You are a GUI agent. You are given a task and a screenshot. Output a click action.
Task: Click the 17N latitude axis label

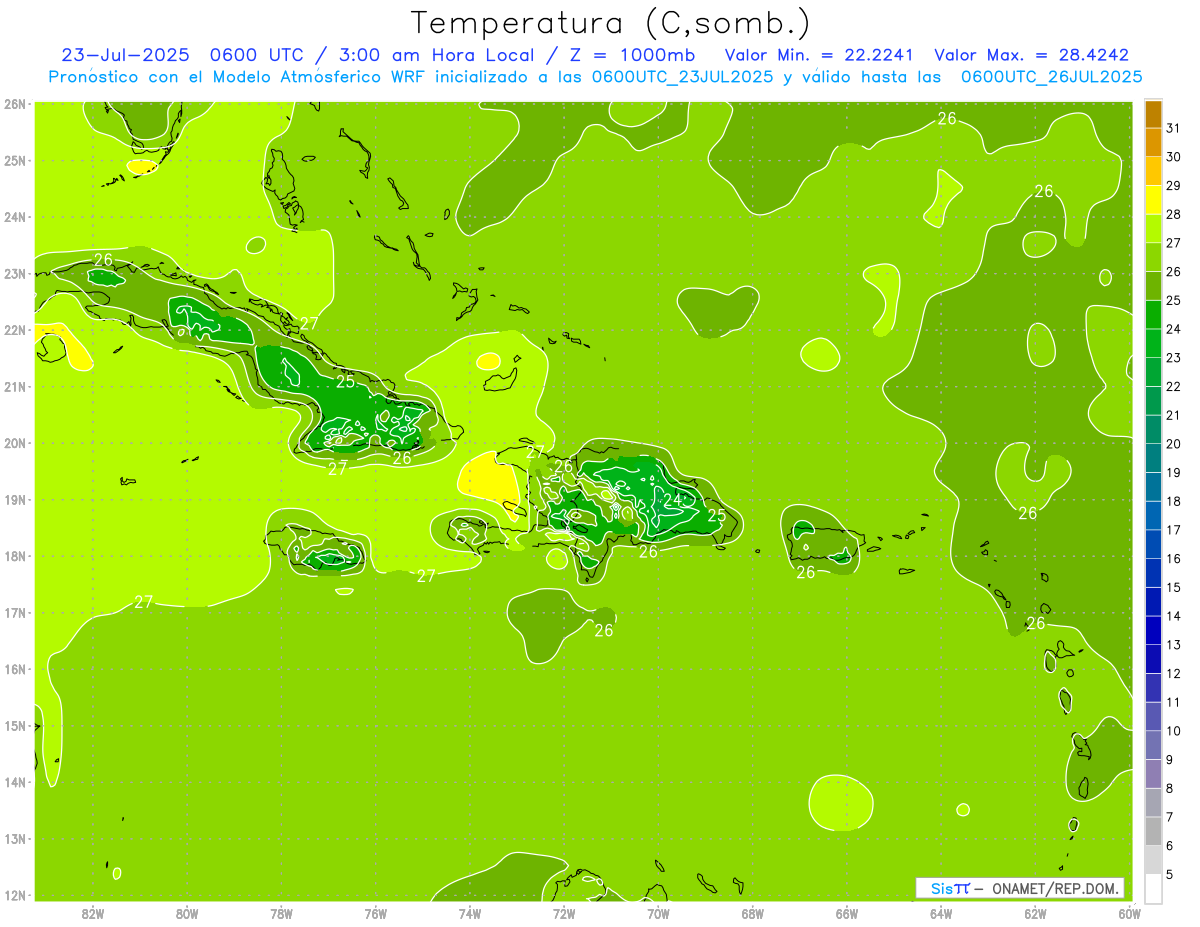[15, 612]
